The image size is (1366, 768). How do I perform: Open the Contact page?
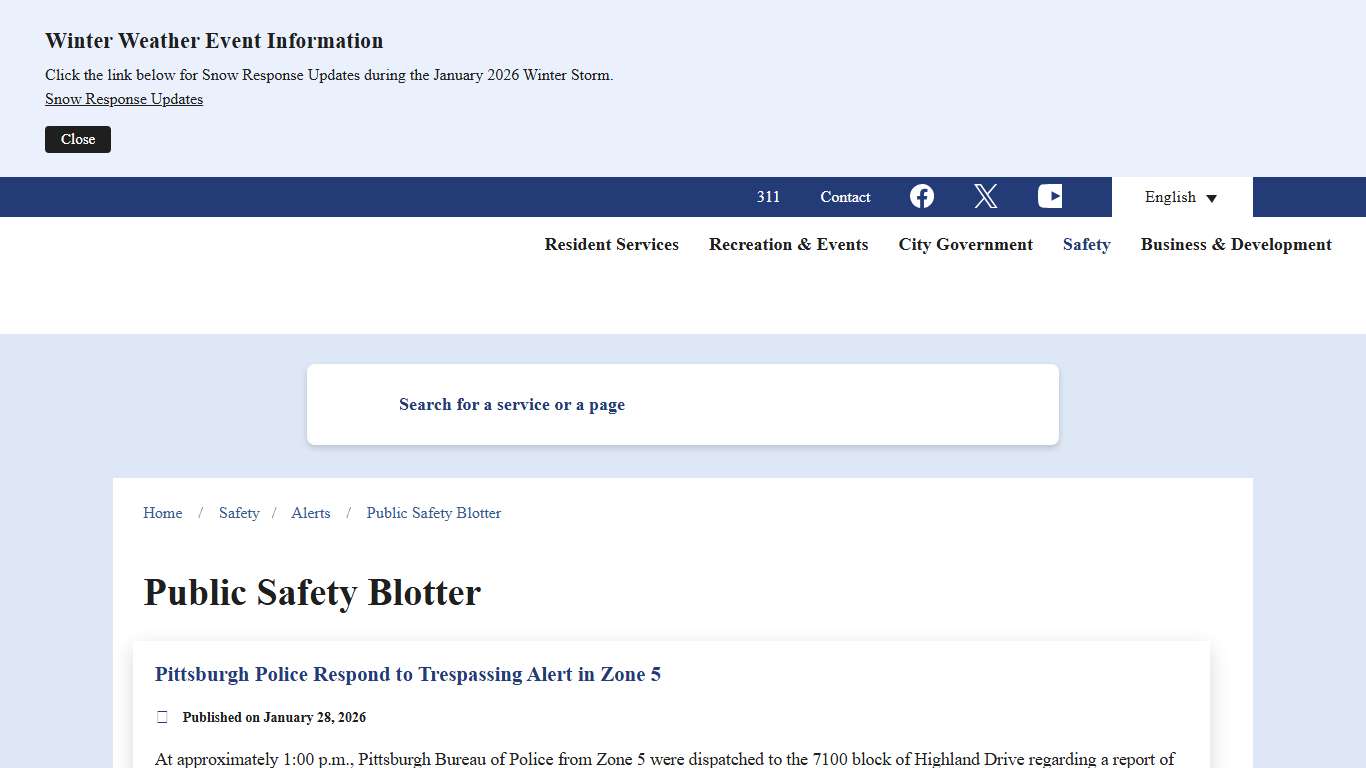pos(844,197)
